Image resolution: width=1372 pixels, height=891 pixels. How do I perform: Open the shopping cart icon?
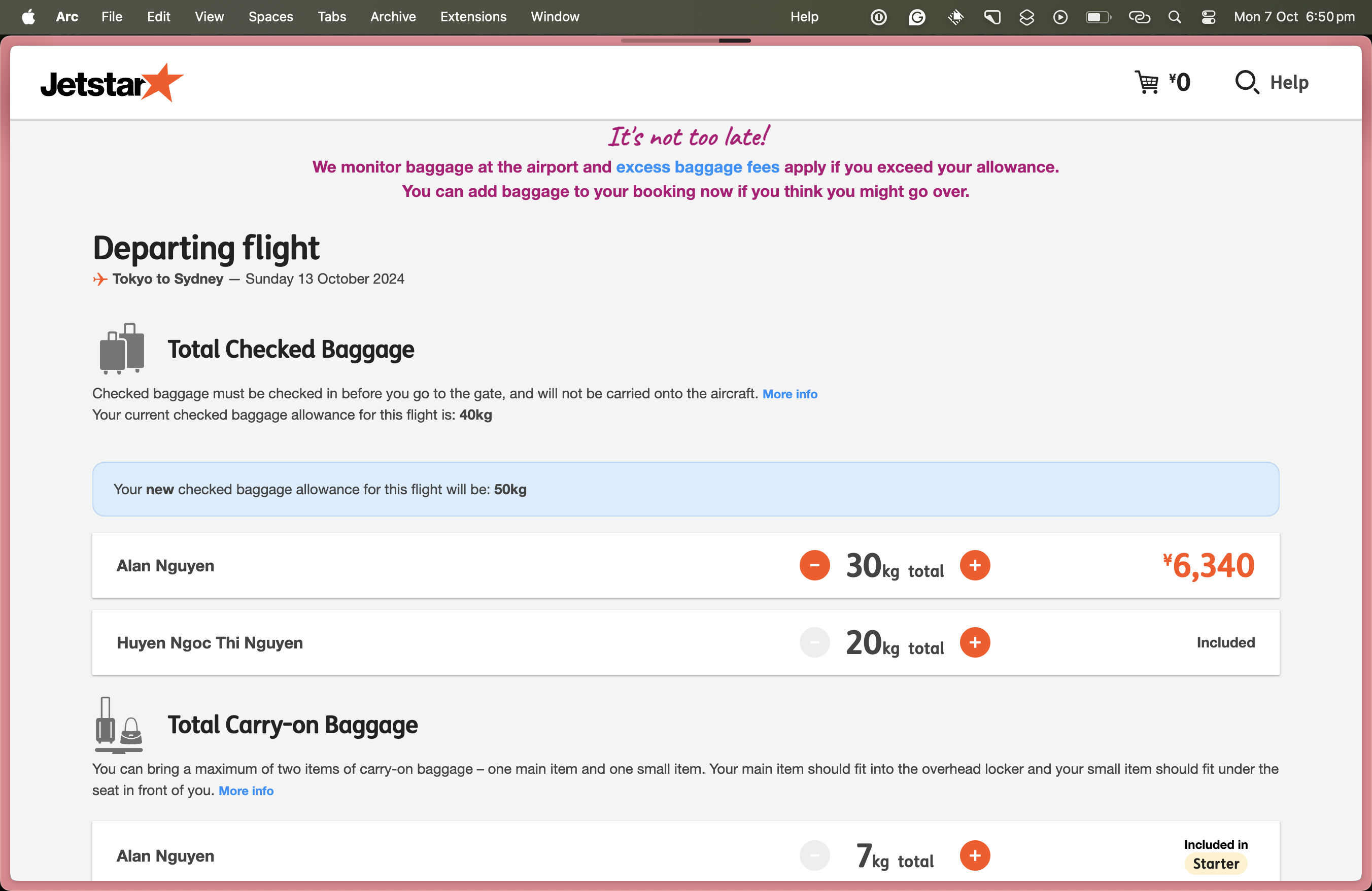coord(1147,82)
